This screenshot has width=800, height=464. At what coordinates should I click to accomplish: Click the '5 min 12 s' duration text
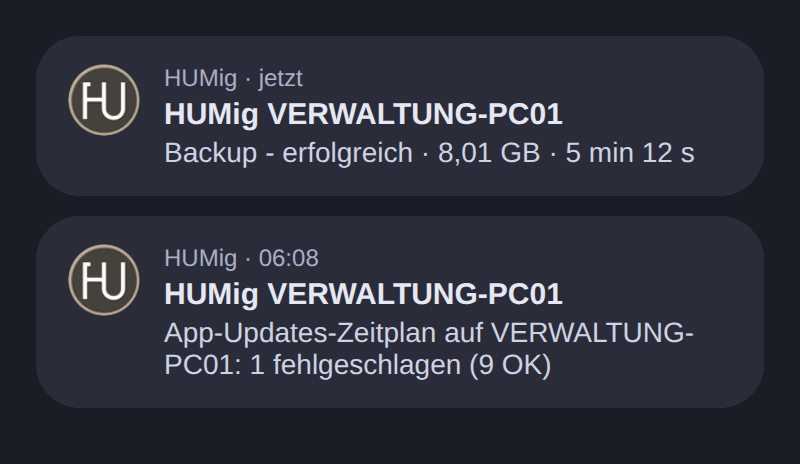(630, 153)
